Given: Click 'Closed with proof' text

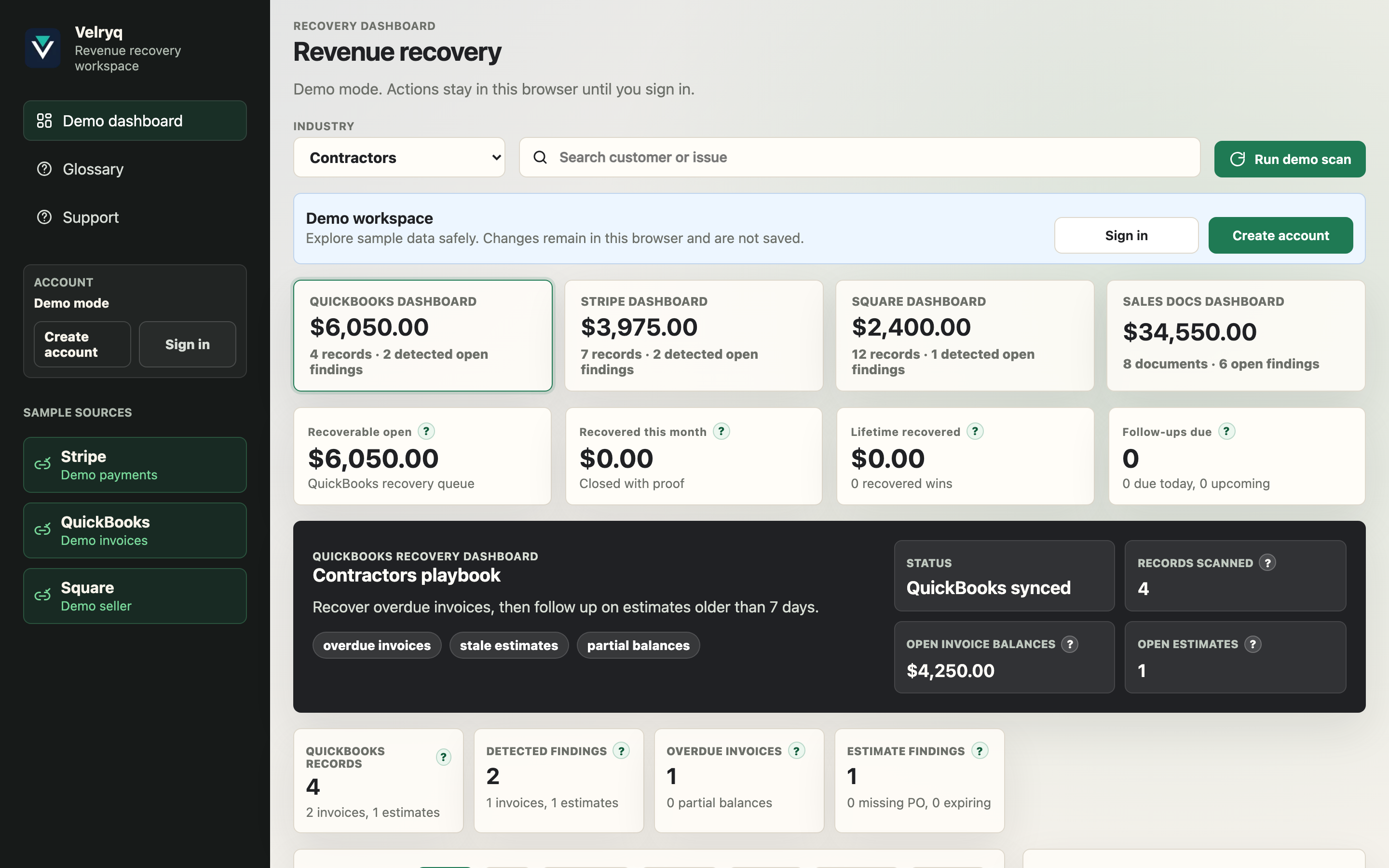Looking at the screenshot, I should (631, 483).
